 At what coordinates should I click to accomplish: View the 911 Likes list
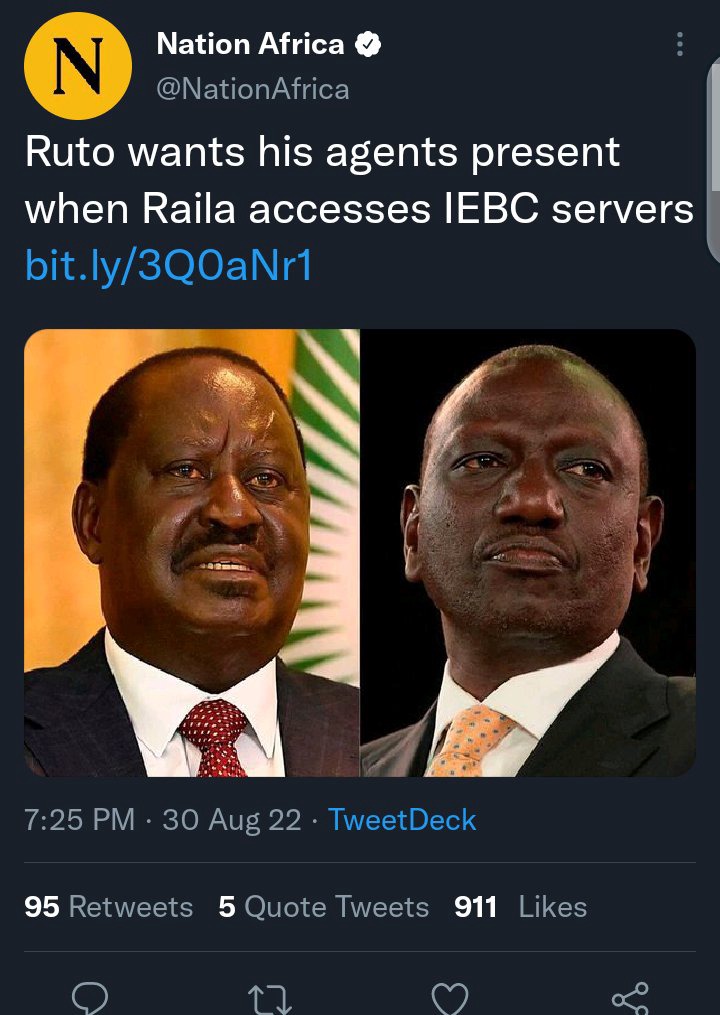click(x=521, y=907)
